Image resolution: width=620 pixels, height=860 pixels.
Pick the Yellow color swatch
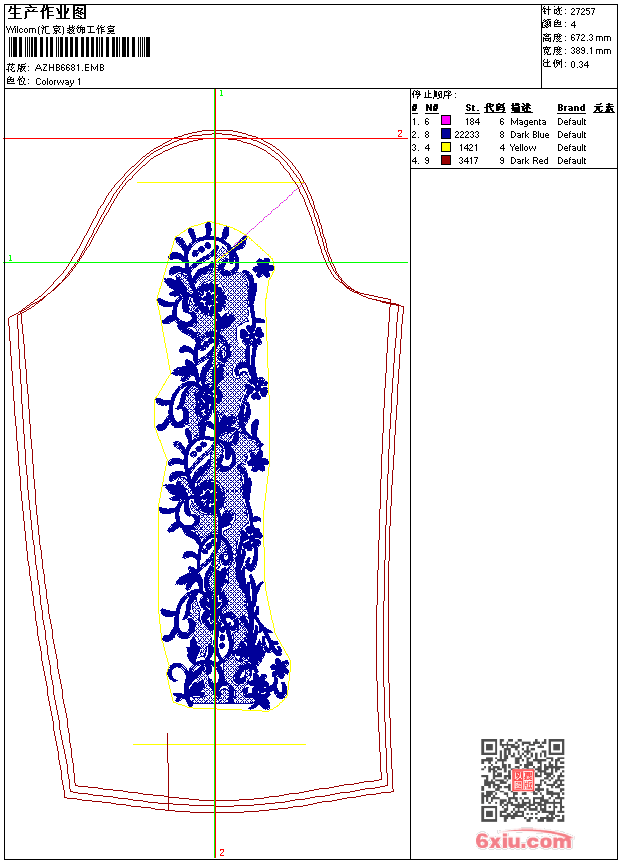tap(446, 147)
